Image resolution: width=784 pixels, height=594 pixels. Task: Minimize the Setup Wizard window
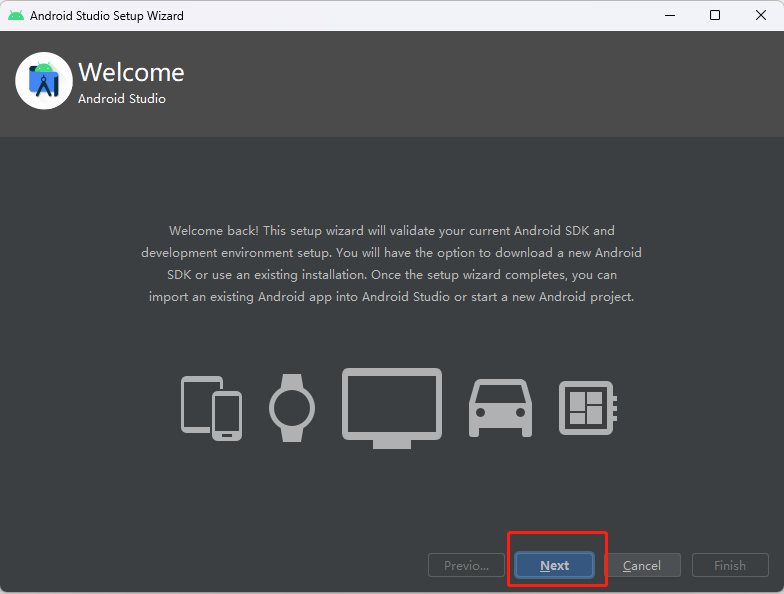pyautogui.click(x=670, y=16)
